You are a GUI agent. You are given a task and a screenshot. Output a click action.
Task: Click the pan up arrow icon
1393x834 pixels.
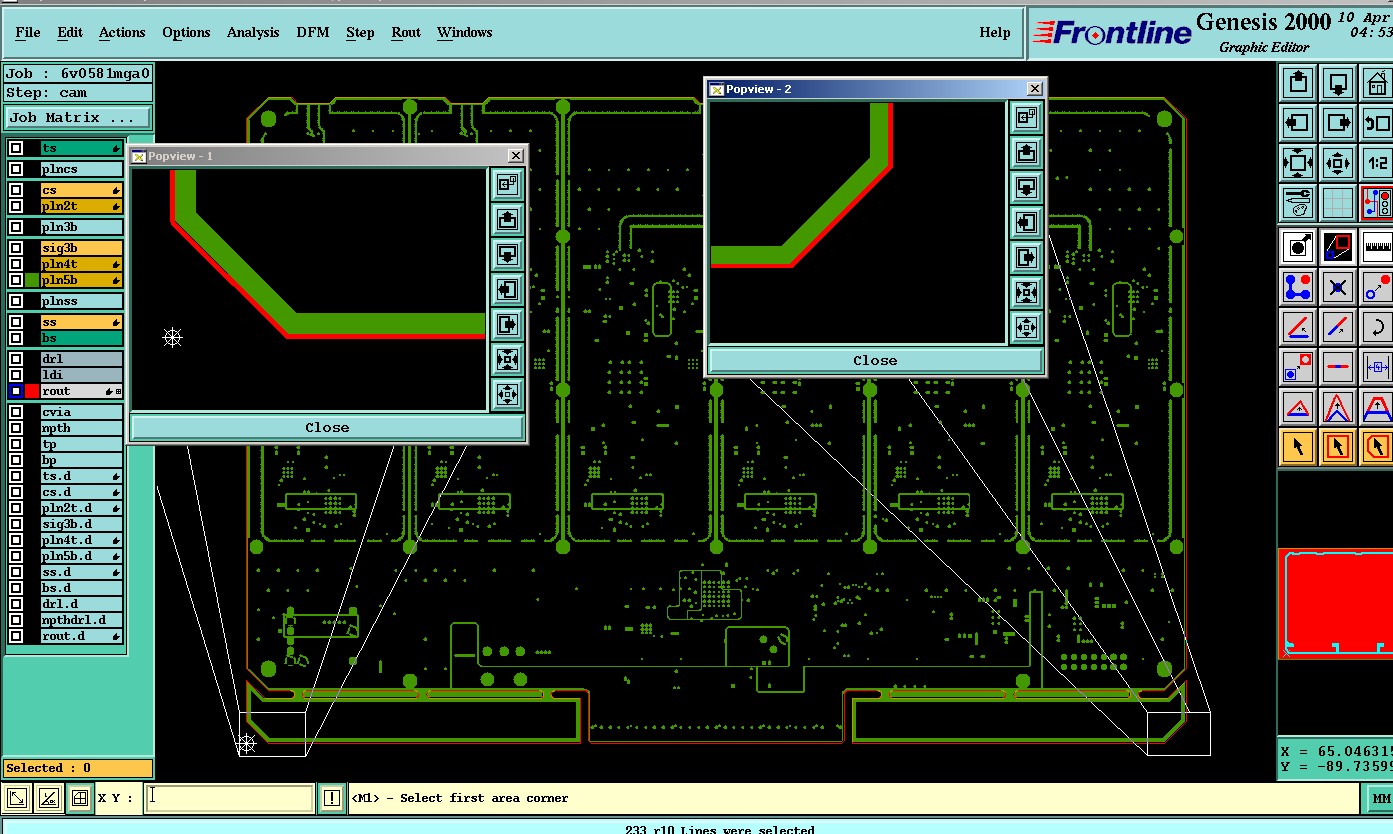click(x=1298, y=82)
